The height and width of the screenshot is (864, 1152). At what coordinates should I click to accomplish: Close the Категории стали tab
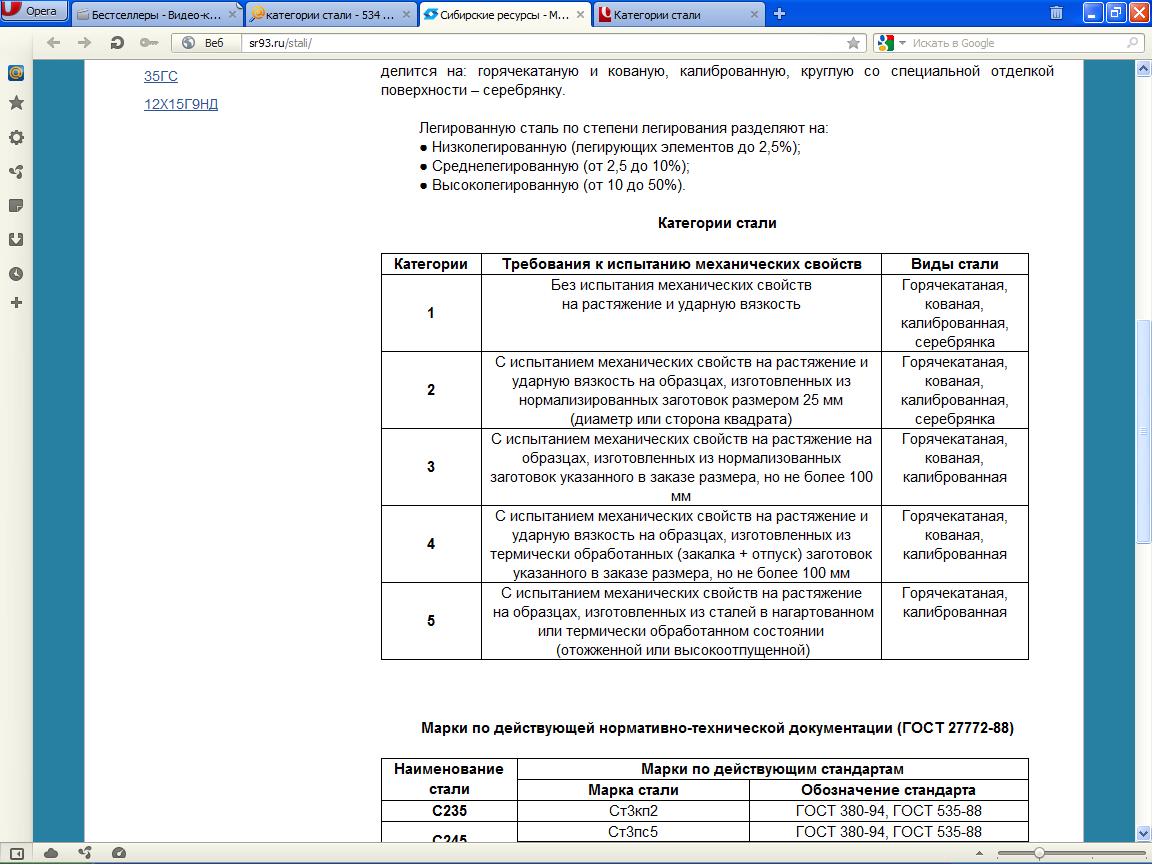click(x=755, y=14)
